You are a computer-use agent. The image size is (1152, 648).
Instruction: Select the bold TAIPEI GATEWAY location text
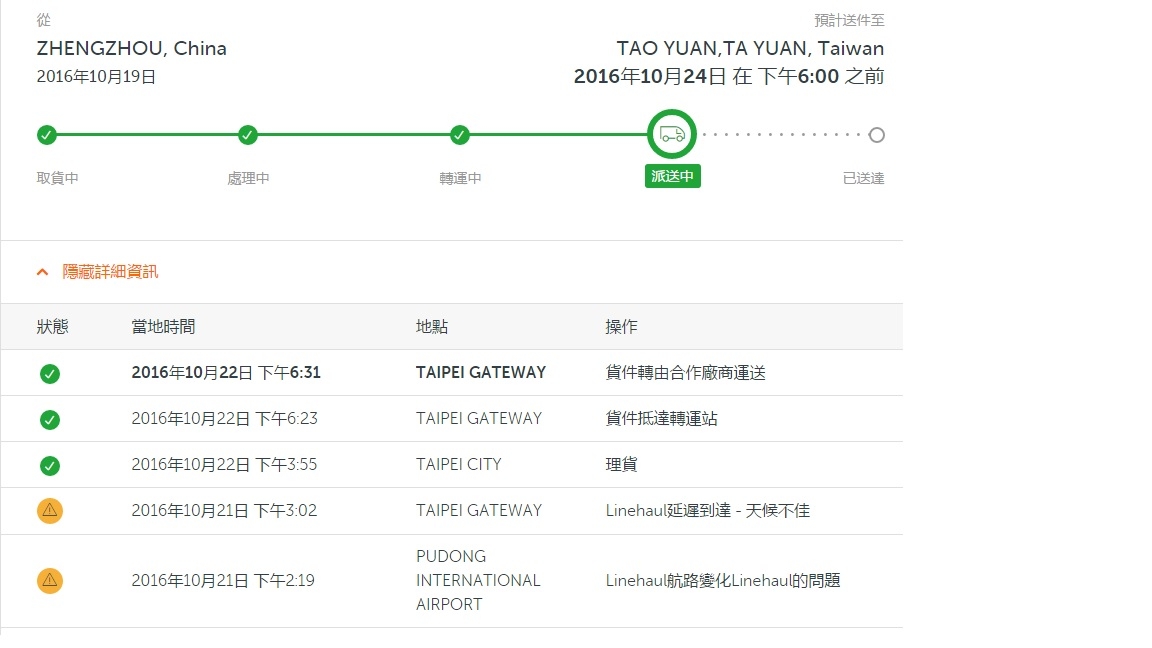pos(480,372)
